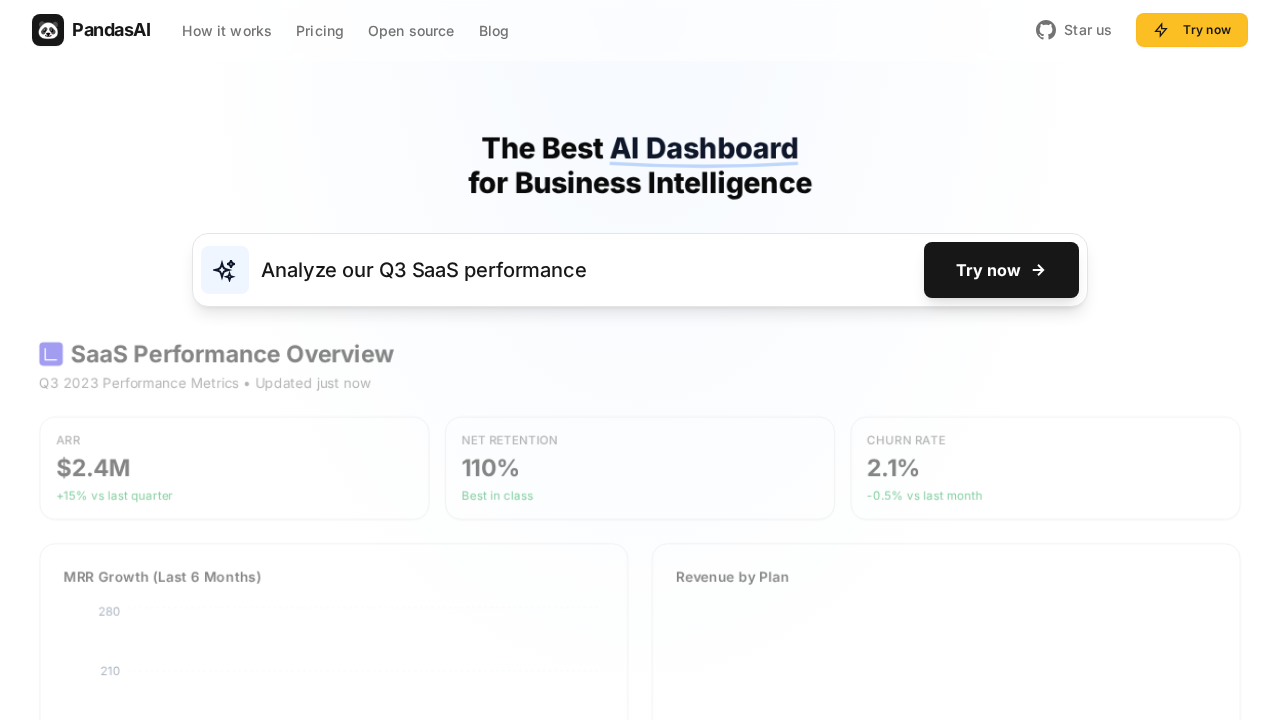Image resolution: width=1280 pixels, height=720 pixels.
Task: Select the ARR $2.4M metric card
Action: click(x=234, y=468)
